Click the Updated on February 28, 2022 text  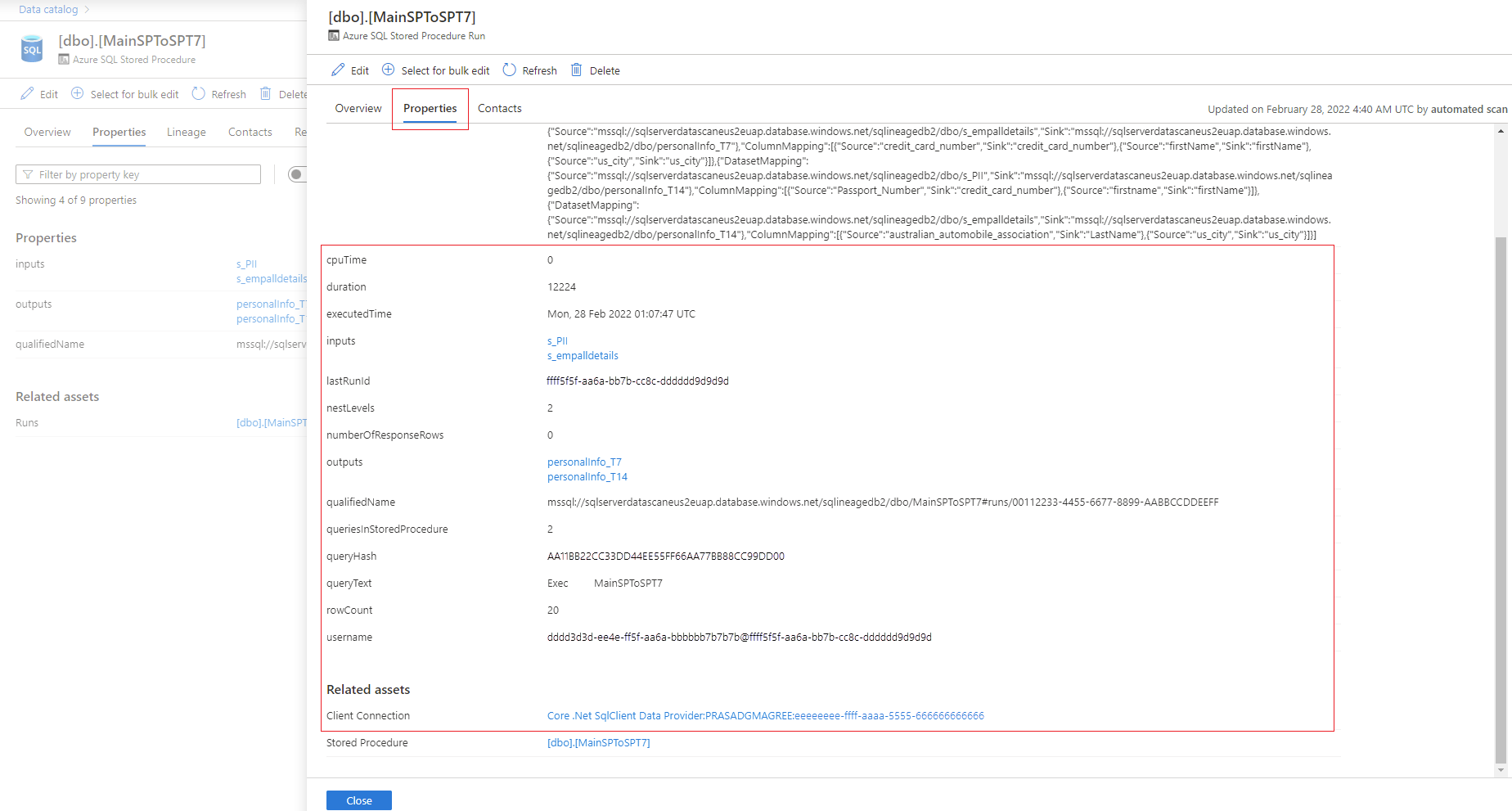pyautogui.click(x=1357, y=110)
